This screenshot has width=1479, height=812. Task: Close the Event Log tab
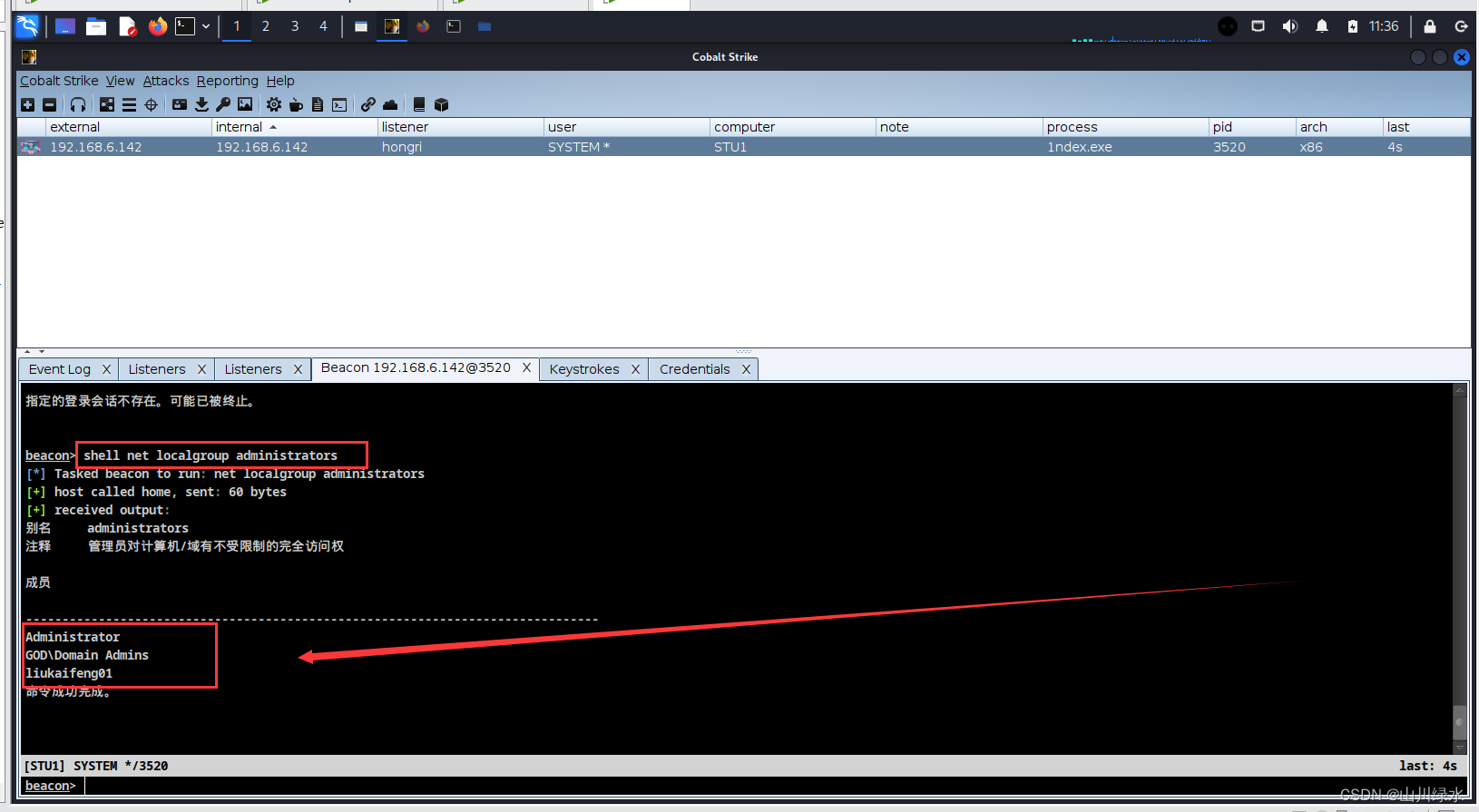point(106,369)
